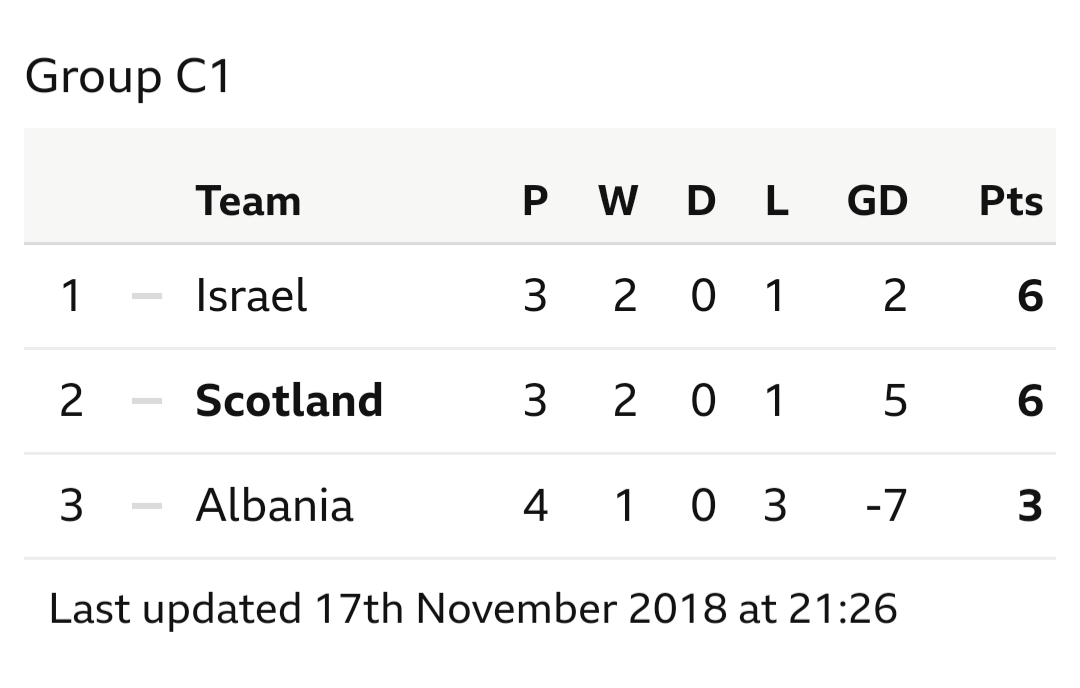
Task: Select the Israel team name
Action: pos(251,295)
